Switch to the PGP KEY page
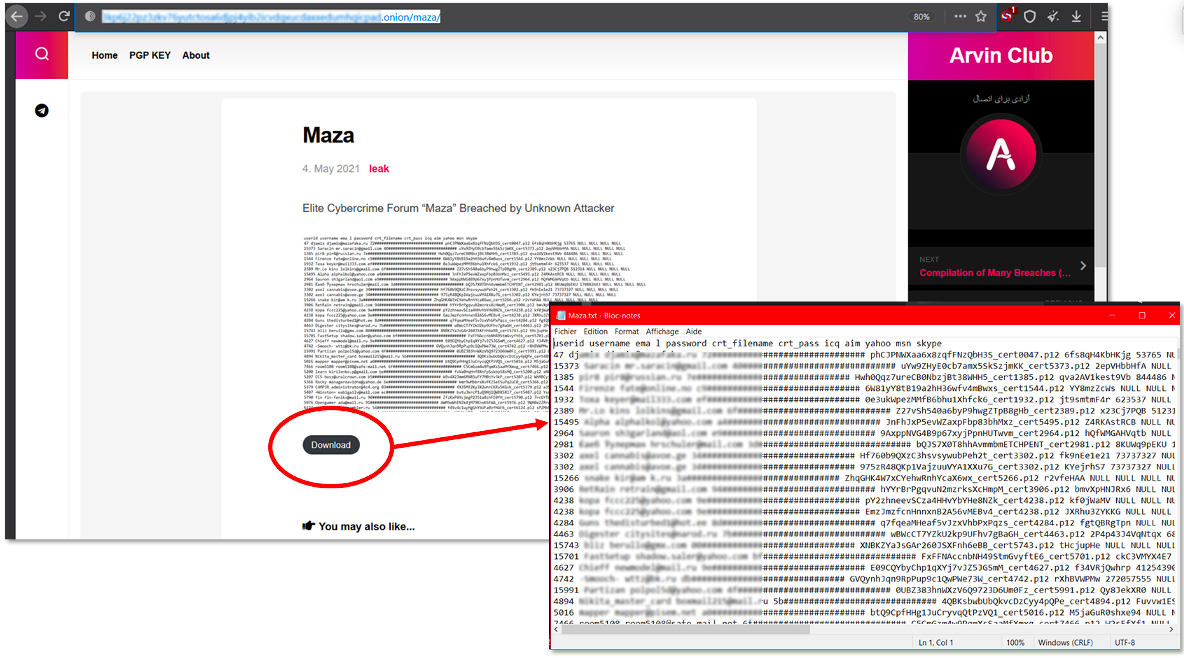1184x658 pixels. [150, 55]
